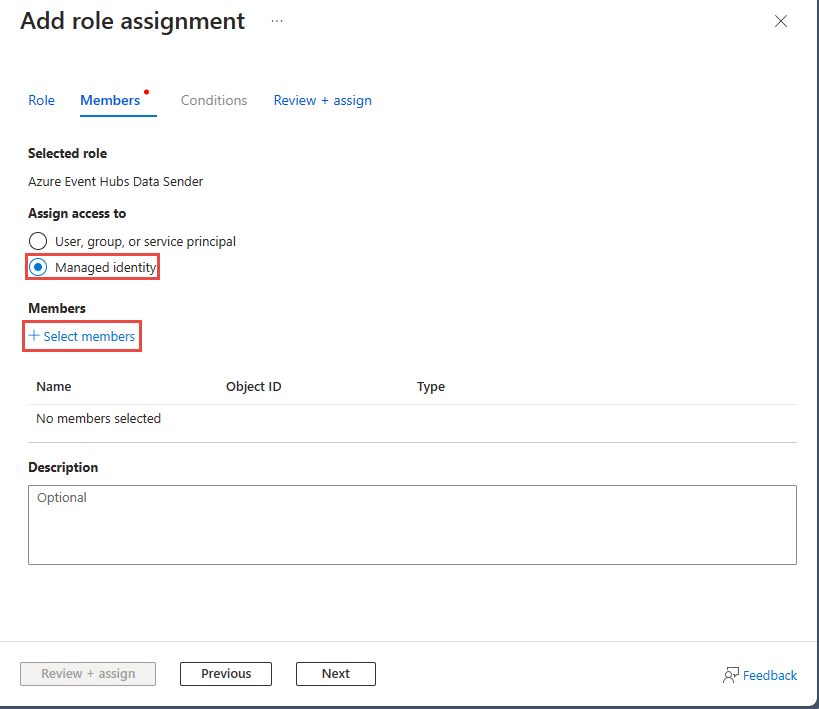Select the User, group, or service principal option
The height and width of the screenshot is (709, 819).
click(x=37, y=241)
